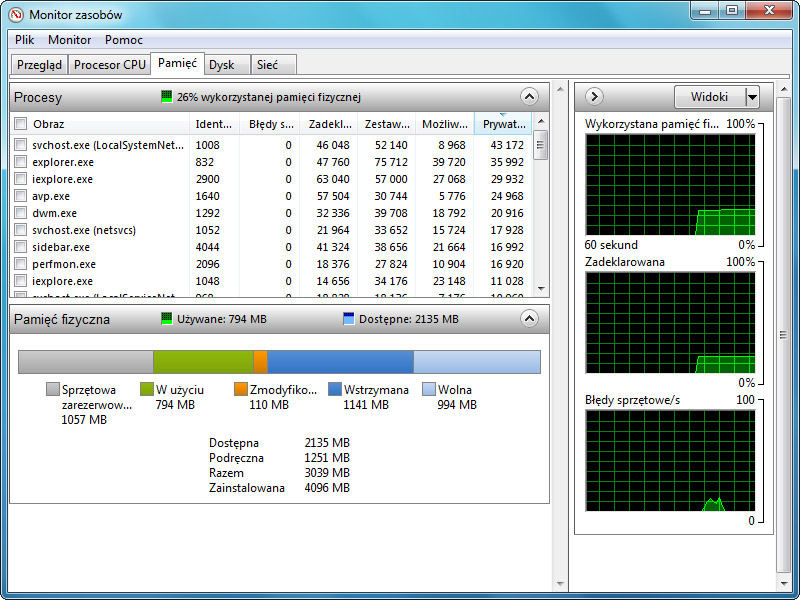This screenshot has width=800, height=600.
Task: Check the iexplore.exe checkbox with PID 2900
Action: coord(20,179)
